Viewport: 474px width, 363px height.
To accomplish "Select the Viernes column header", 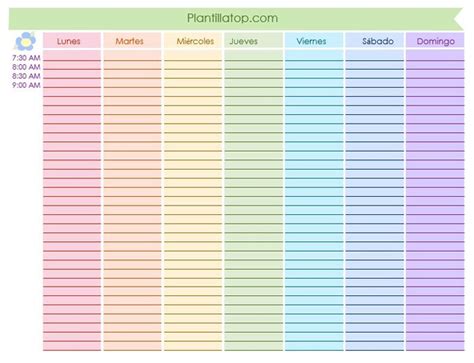I will coord(314,41).
